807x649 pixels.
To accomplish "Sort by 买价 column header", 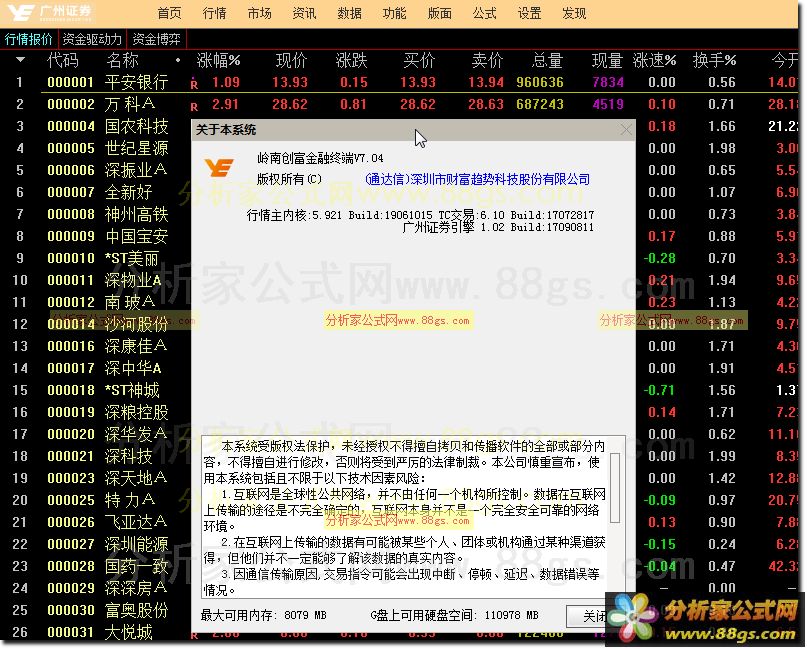I will (419, 61).
